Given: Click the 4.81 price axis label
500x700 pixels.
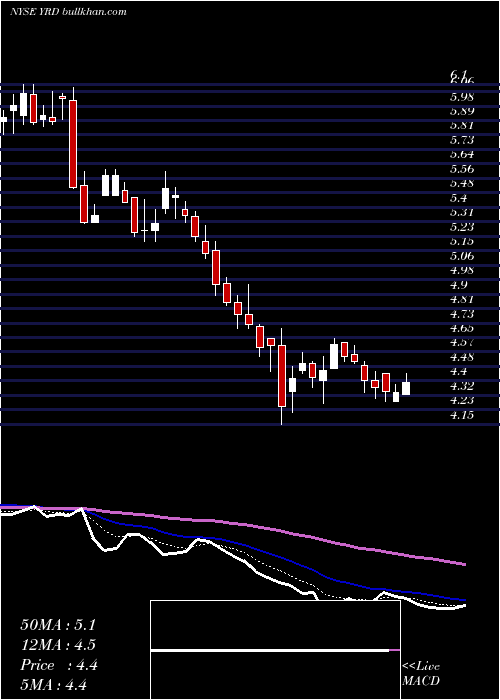Looking at the screenshot, I should tap(462, 299).
